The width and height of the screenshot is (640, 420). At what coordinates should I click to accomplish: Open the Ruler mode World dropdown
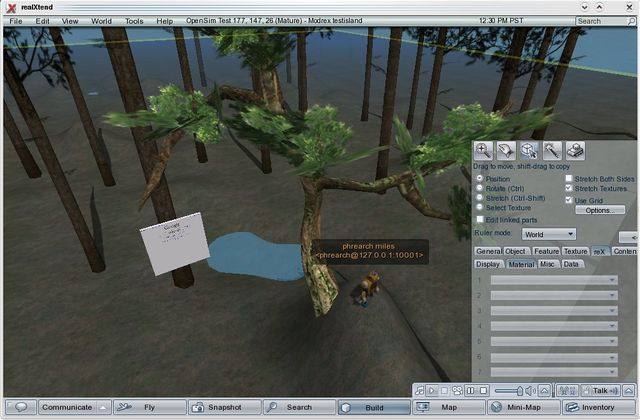point(549,233)
